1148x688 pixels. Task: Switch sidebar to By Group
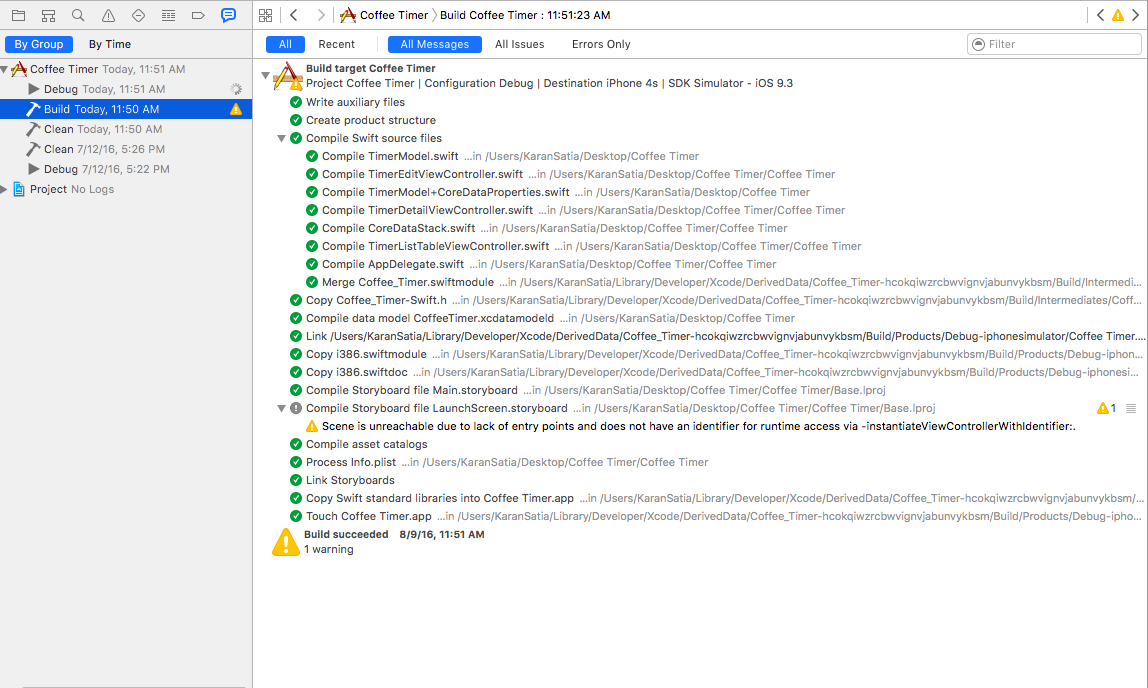tap(39, 44)
